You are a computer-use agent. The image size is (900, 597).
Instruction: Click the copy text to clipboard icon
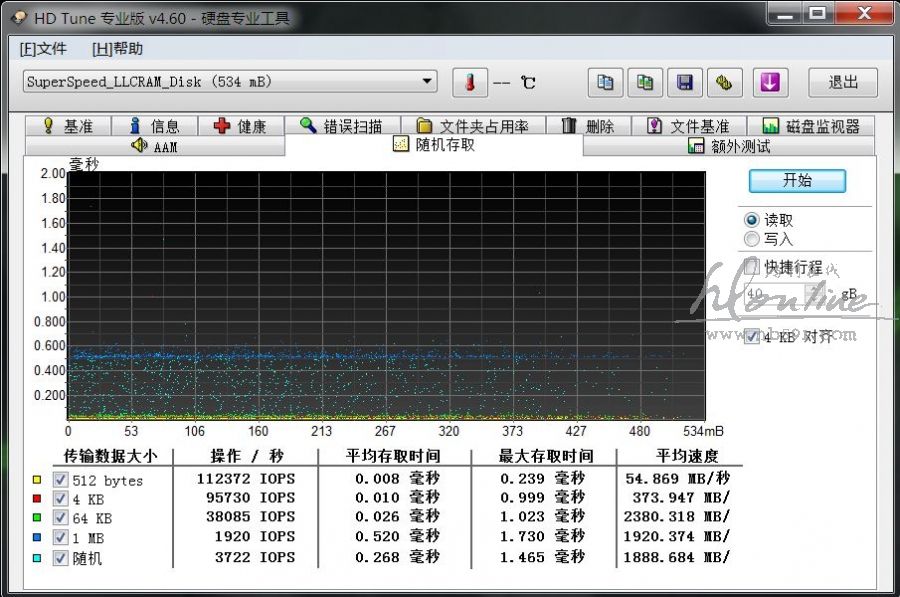point(605,83)
